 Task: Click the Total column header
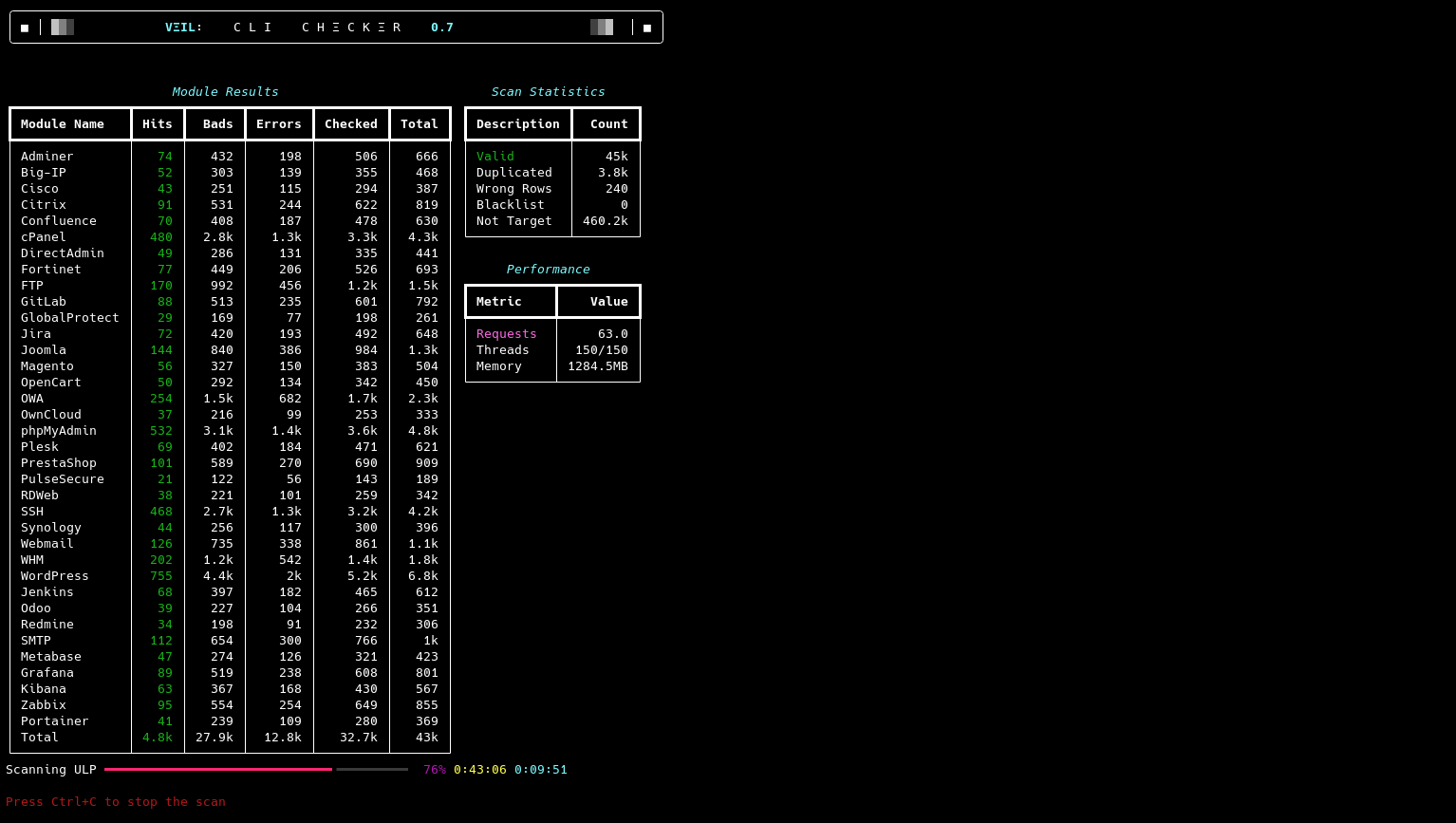420,124
